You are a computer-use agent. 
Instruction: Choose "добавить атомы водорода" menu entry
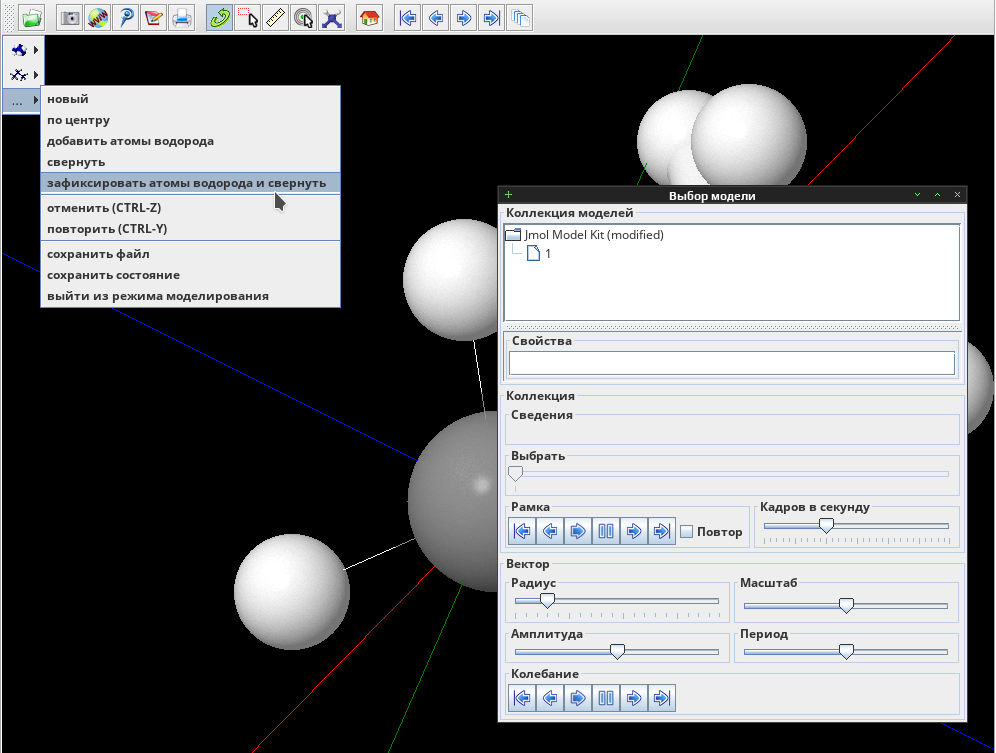[191, 141]
